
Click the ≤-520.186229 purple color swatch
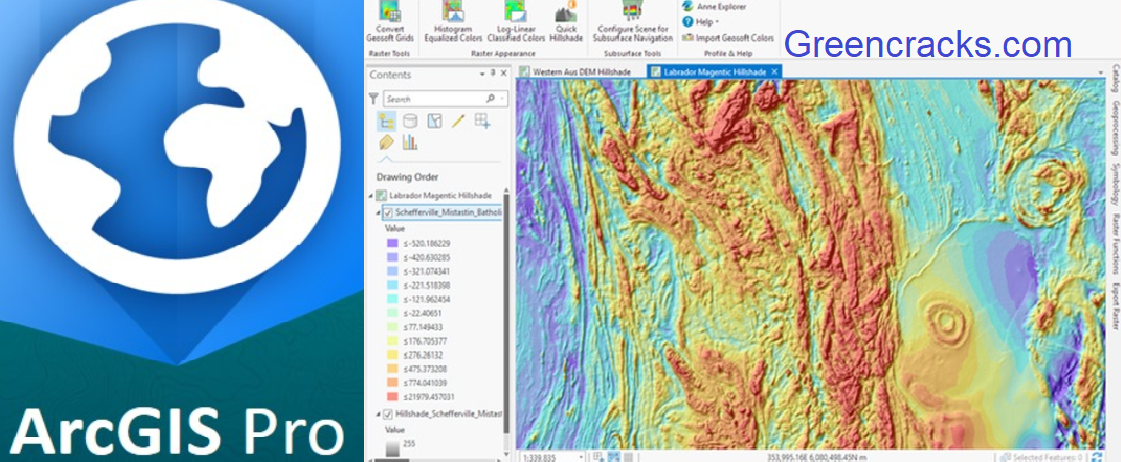[x=390, y=244]
